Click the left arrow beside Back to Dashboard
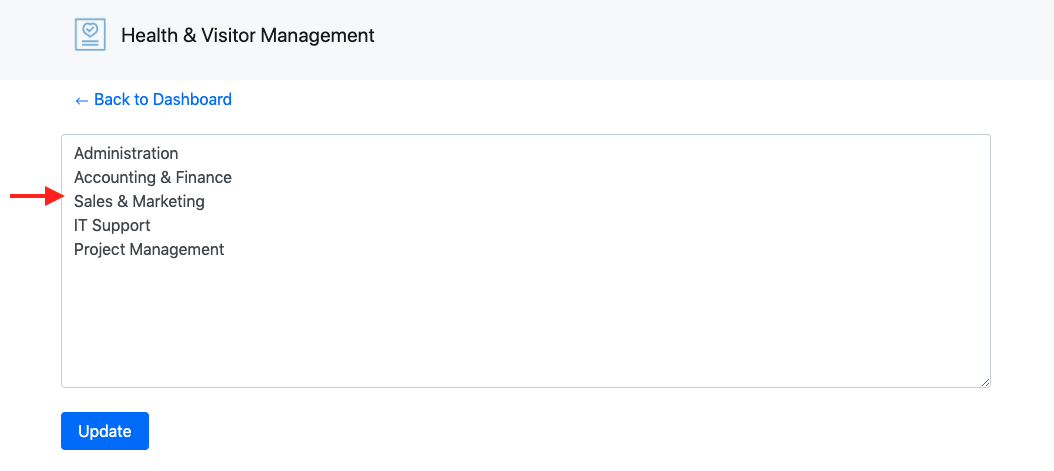Viewport: 1054px width, 471px height. tap(81, 100)
